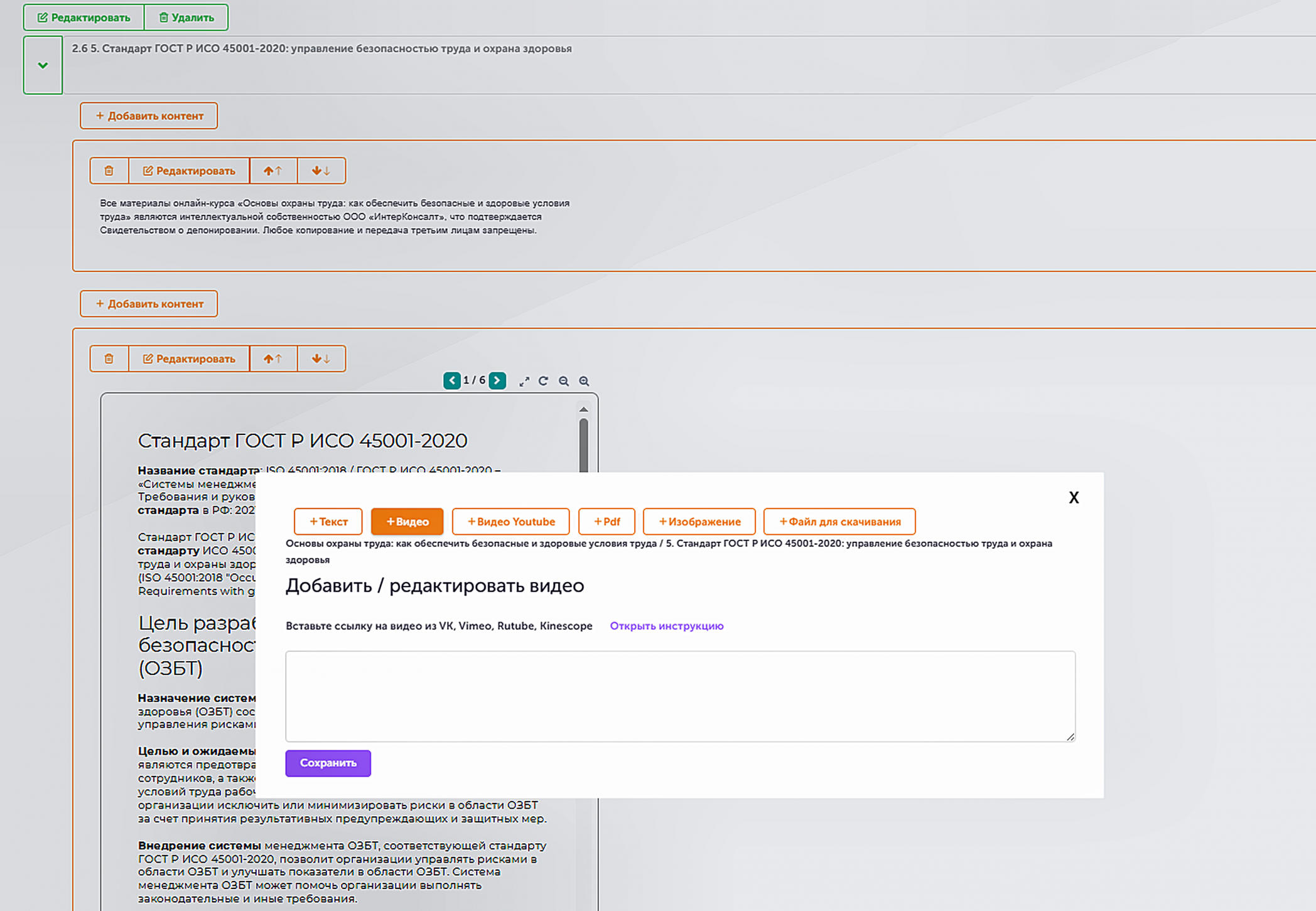Collapse section 2.6 with the green chevron

tap(43, 65)
